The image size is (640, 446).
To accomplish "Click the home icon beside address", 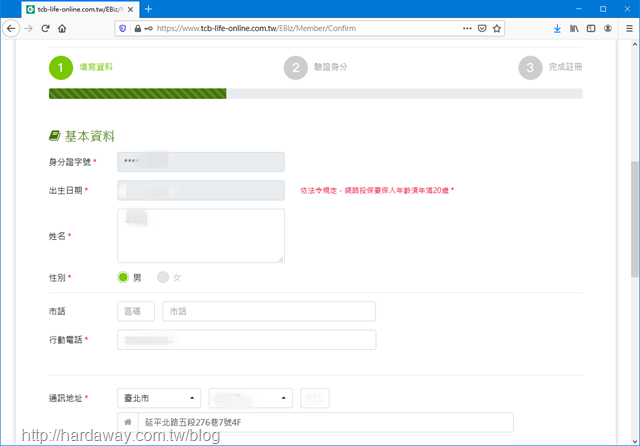I will pyautogui.click(x=128, y=422).
